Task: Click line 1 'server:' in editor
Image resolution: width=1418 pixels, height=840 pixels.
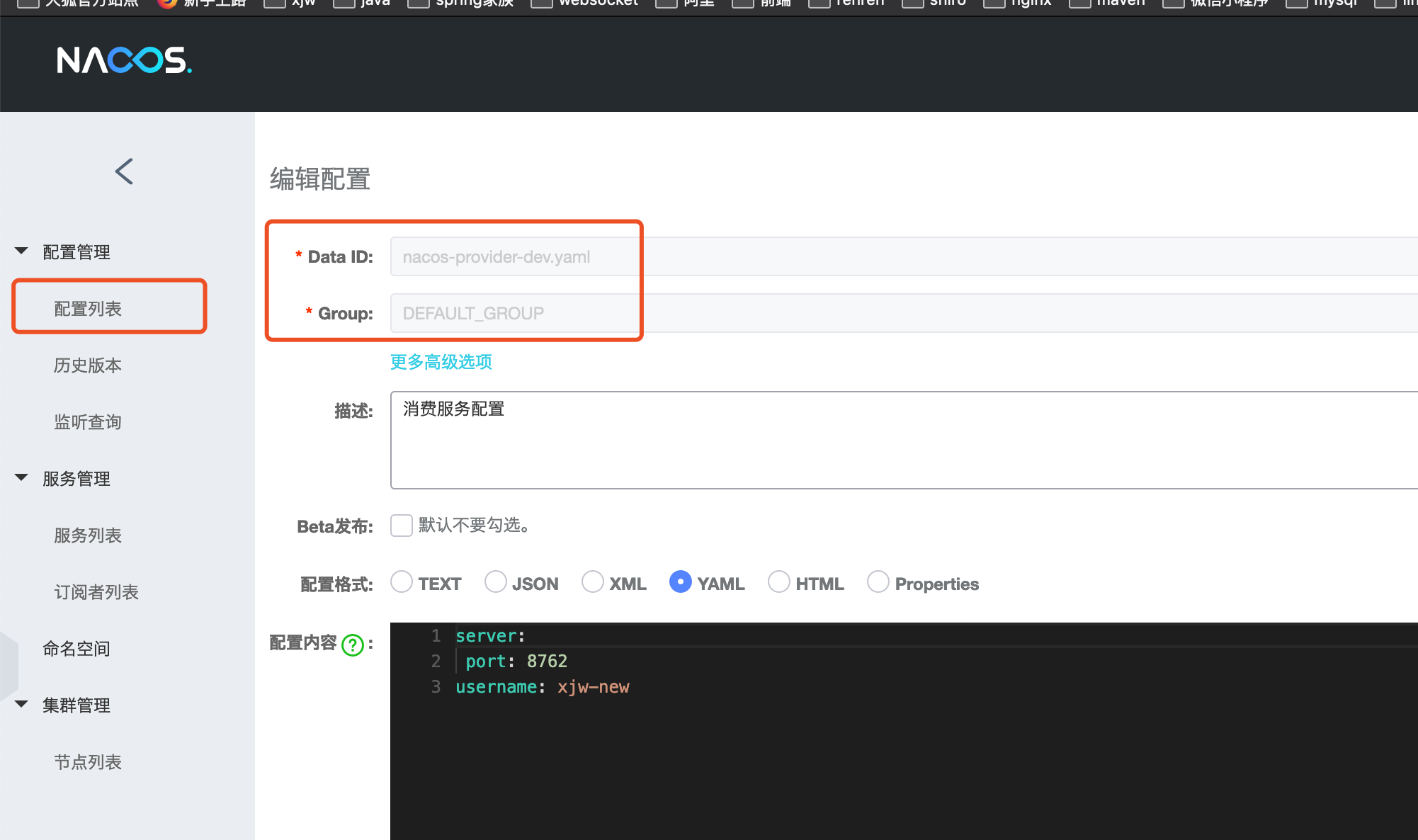Action: coord(490,636)
